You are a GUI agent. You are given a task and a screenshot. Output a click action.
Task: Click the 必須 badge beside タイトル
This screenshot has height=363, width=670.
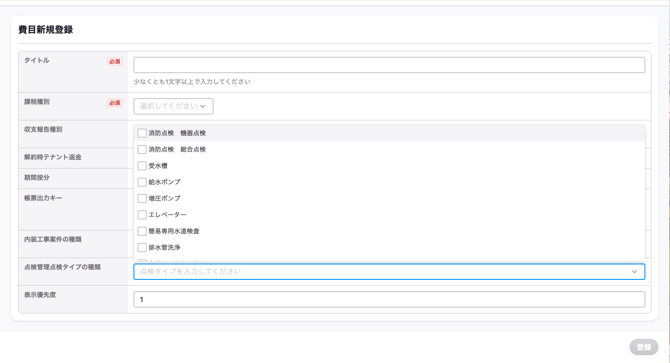tap(115, 61)
